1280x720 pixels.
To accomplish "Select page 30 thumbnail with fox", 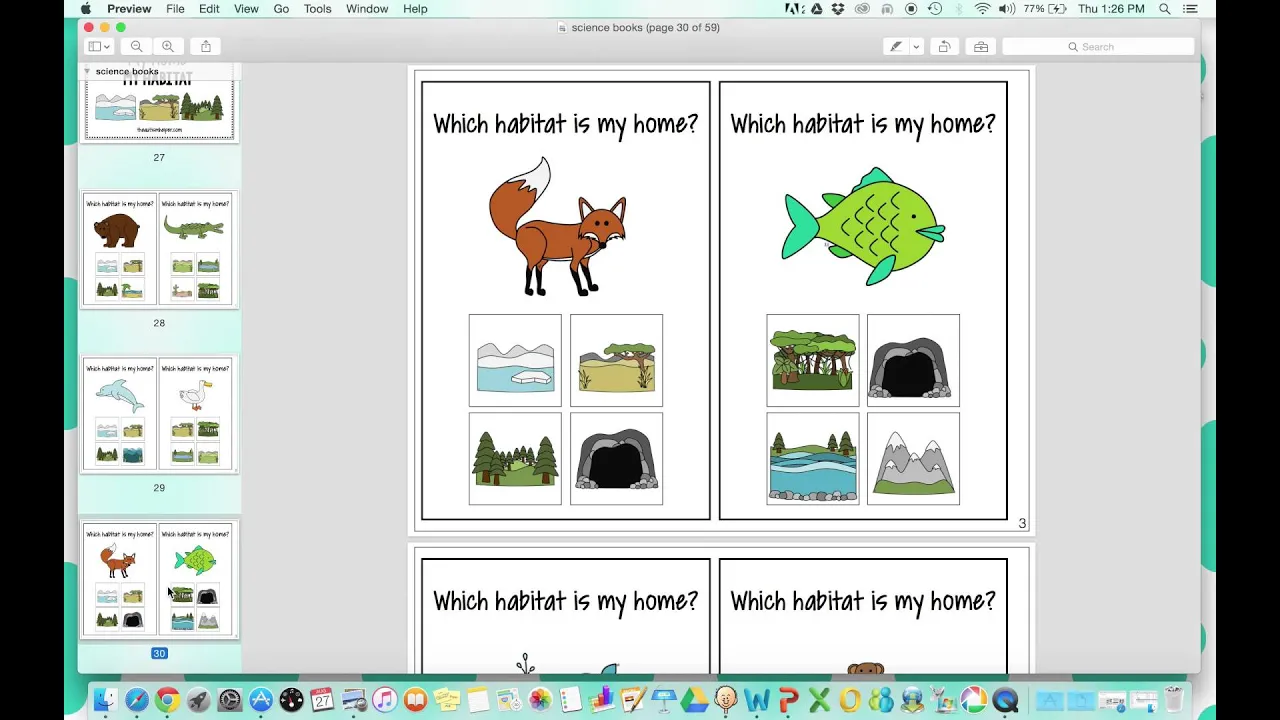I will tap(159, 579).
